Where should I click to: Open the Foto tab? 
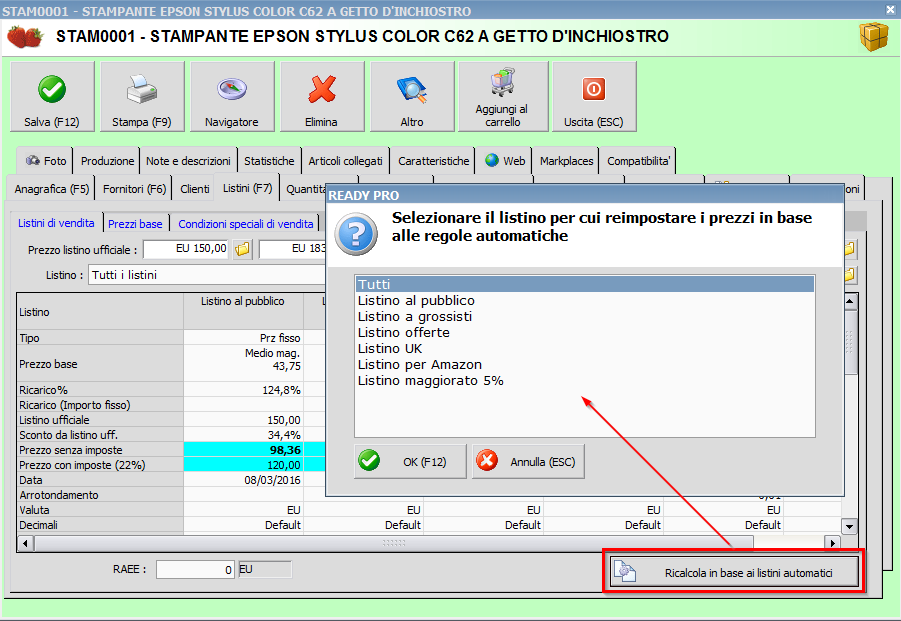(46, 161)
